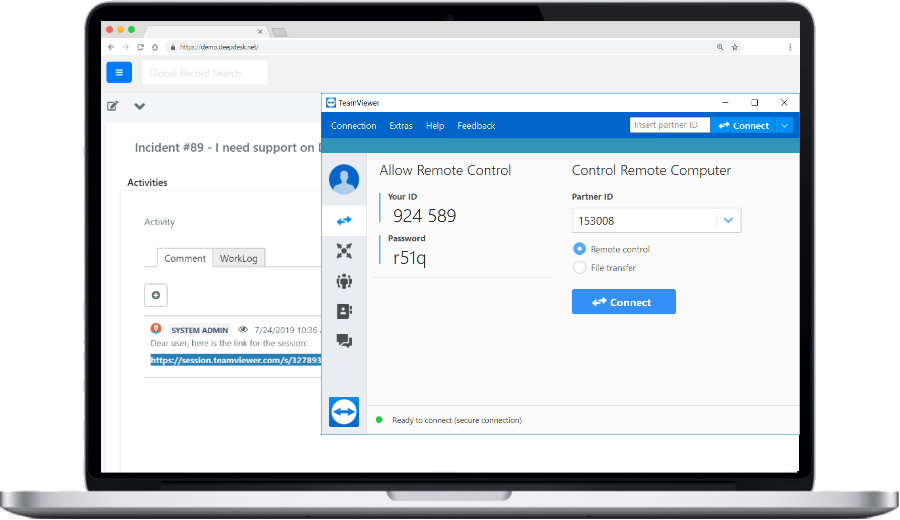Bookmark the page with the star icon
Image resolution: width=900 pixels, height=520 pixels.
(735, 47)
